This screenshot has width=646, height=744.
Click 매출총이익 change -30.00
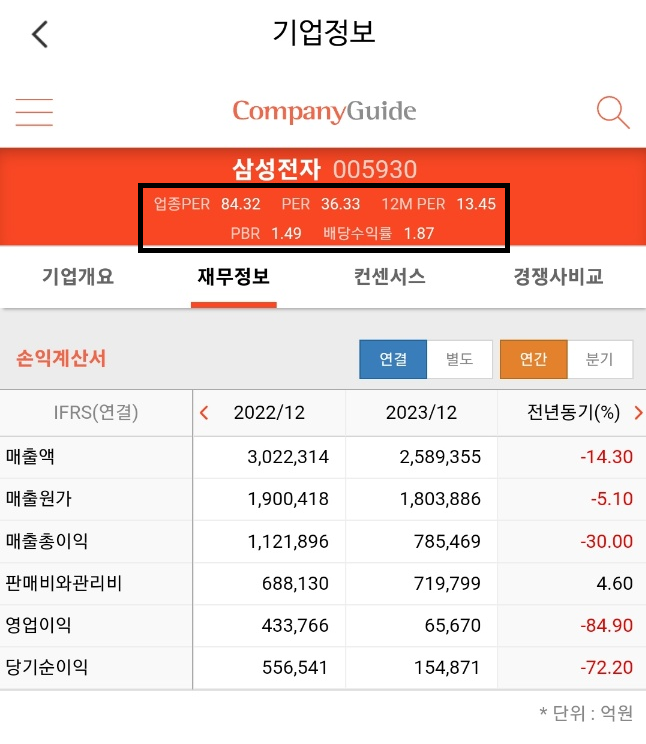(x=607, y=541)
